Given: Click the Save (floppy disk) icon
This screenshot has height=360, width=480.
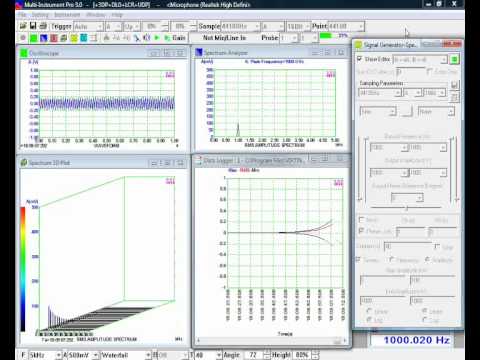Looking at the screenshot, I should click(x=33, y=26).
